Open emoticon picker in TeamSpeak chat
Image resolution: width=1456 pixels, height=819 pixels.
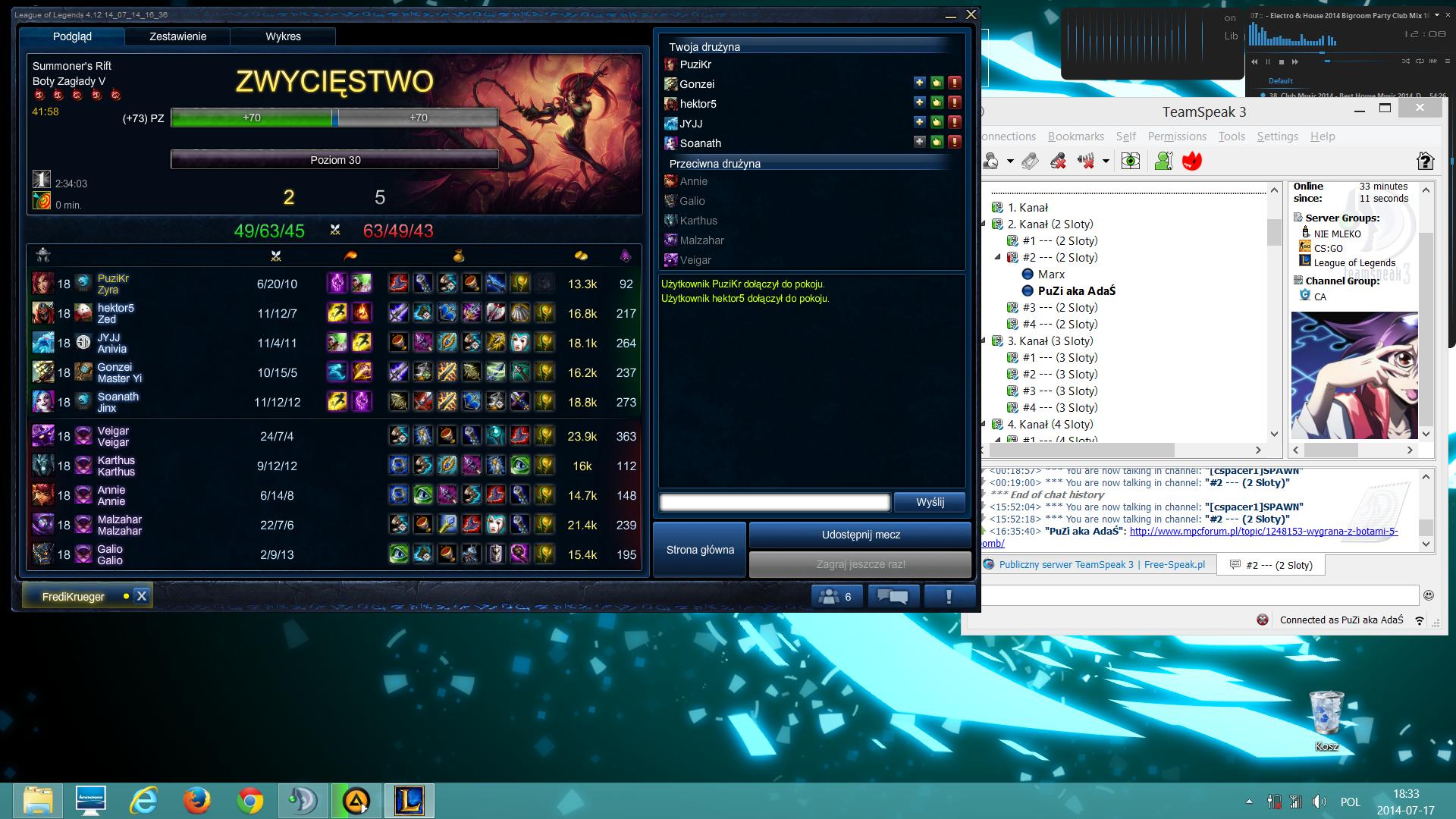click(1429, 595)
